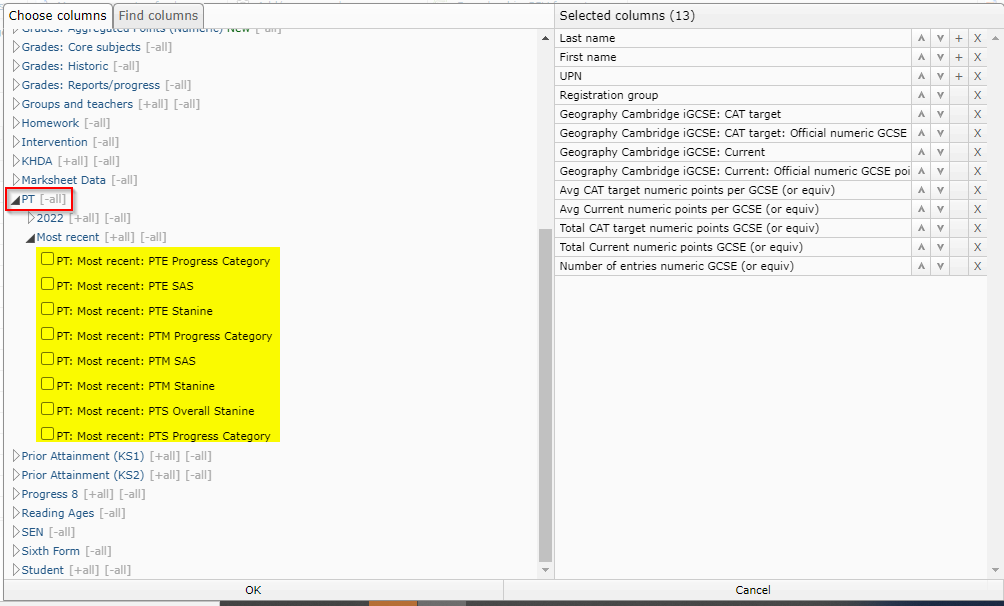The height and width of the screenshot is (606, 1004).
Task: Collapse the PT tree node
Action: point(15,201)
